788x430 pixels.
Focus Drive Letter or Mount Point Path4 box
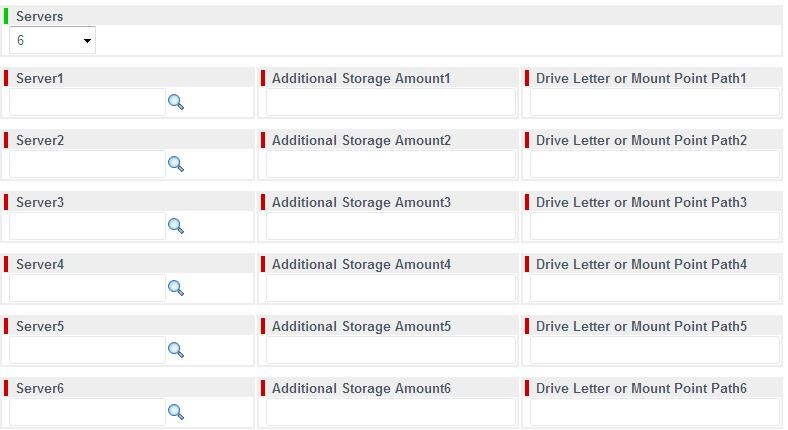[x=654, y=288]
